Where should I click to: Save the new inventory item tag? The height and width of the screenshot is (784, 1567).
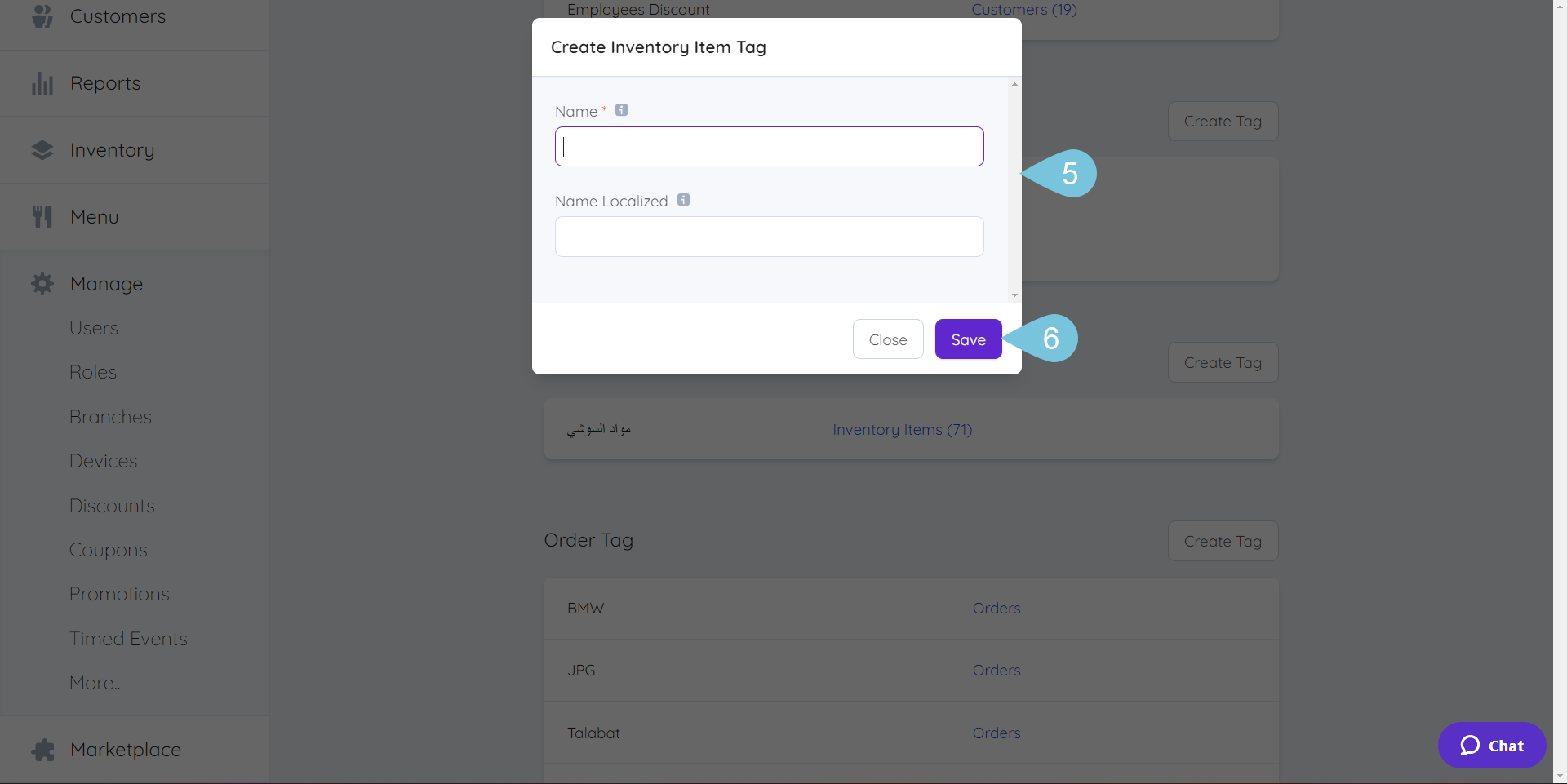point(968,339)
